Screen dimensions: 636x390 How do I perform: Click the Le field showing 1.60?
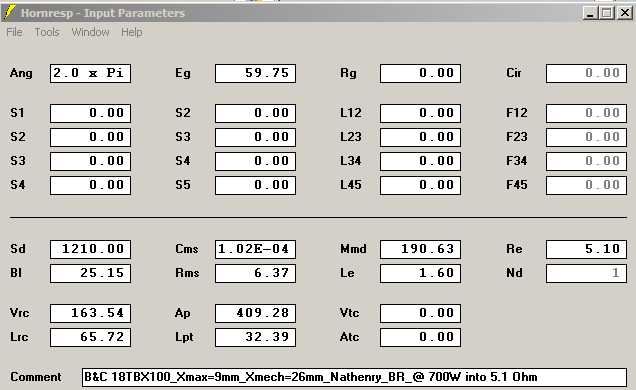(x=421, y=273)
